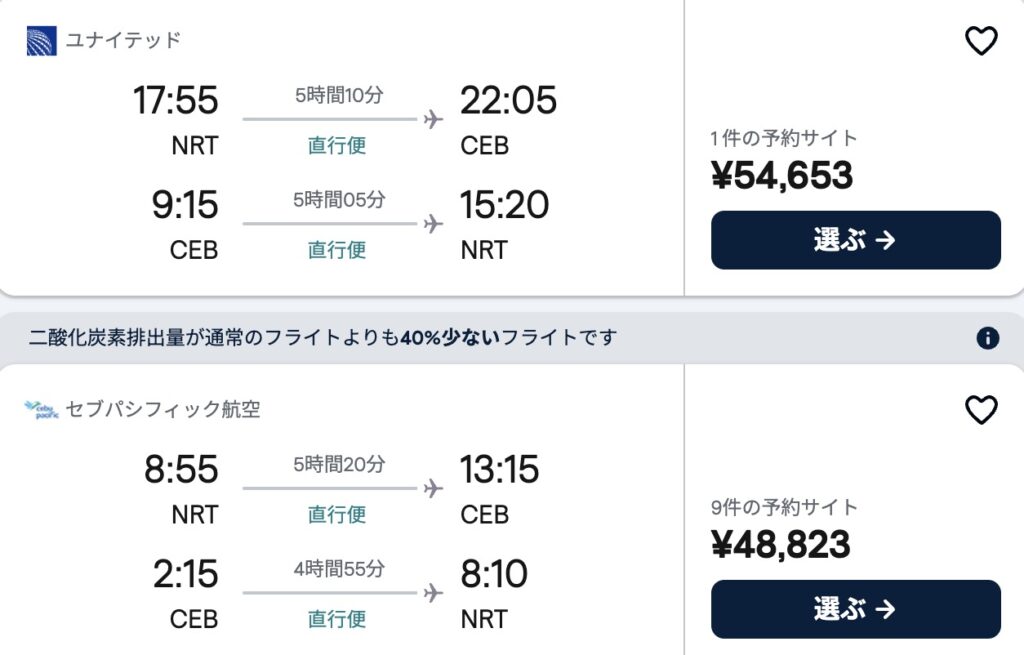Click the plane icon on 8:55 outbound leg
Image resolution: width=1024 pixels, height=655 pixels.
coord(433,489)
